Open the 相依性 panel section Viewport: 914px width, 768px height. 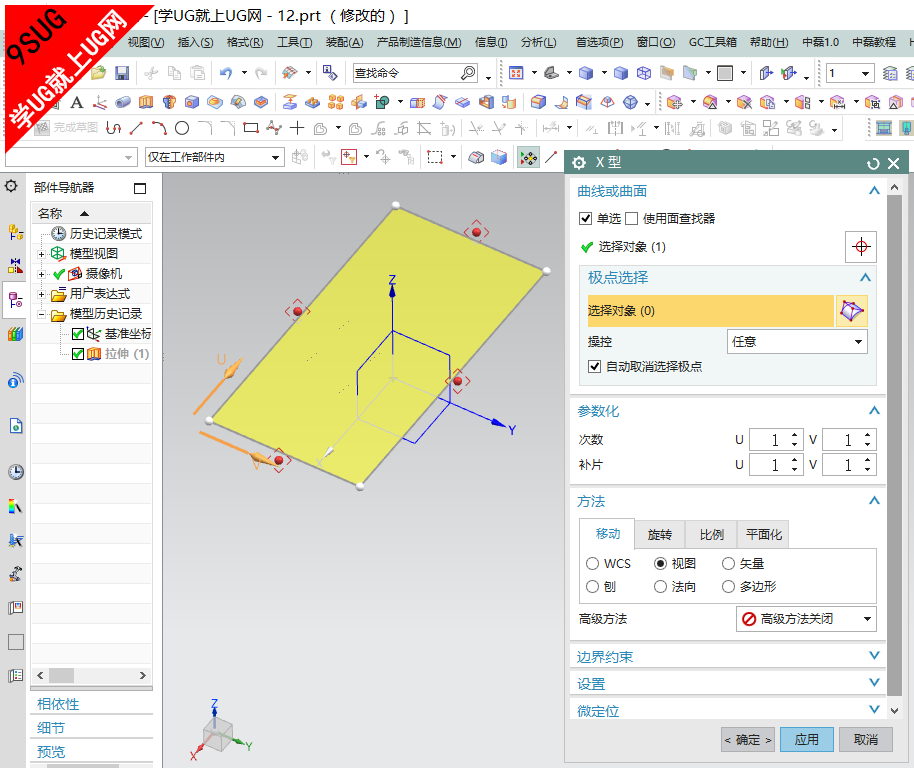click(x=58, y=704)
